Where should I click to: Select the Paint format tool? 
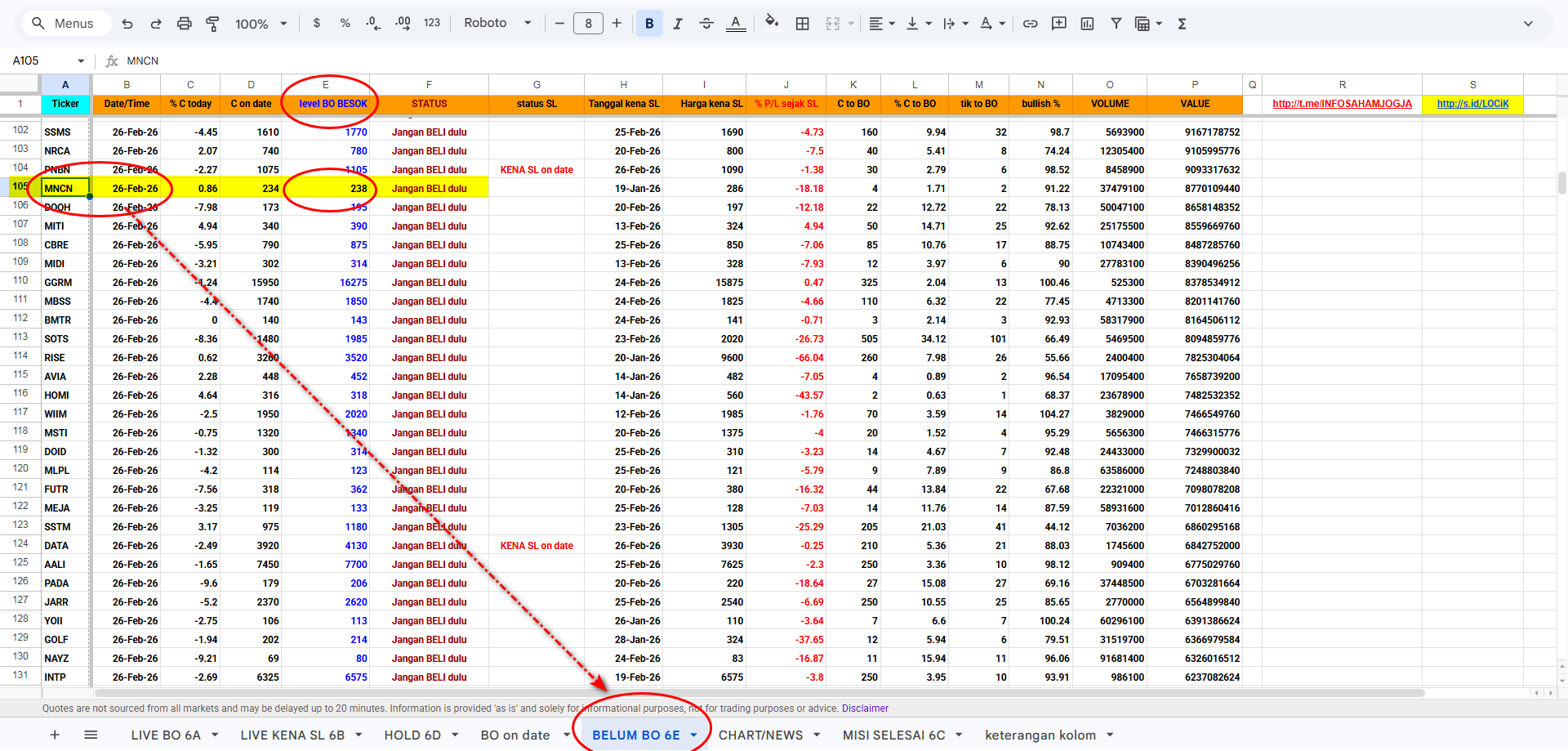pos(212,24)
